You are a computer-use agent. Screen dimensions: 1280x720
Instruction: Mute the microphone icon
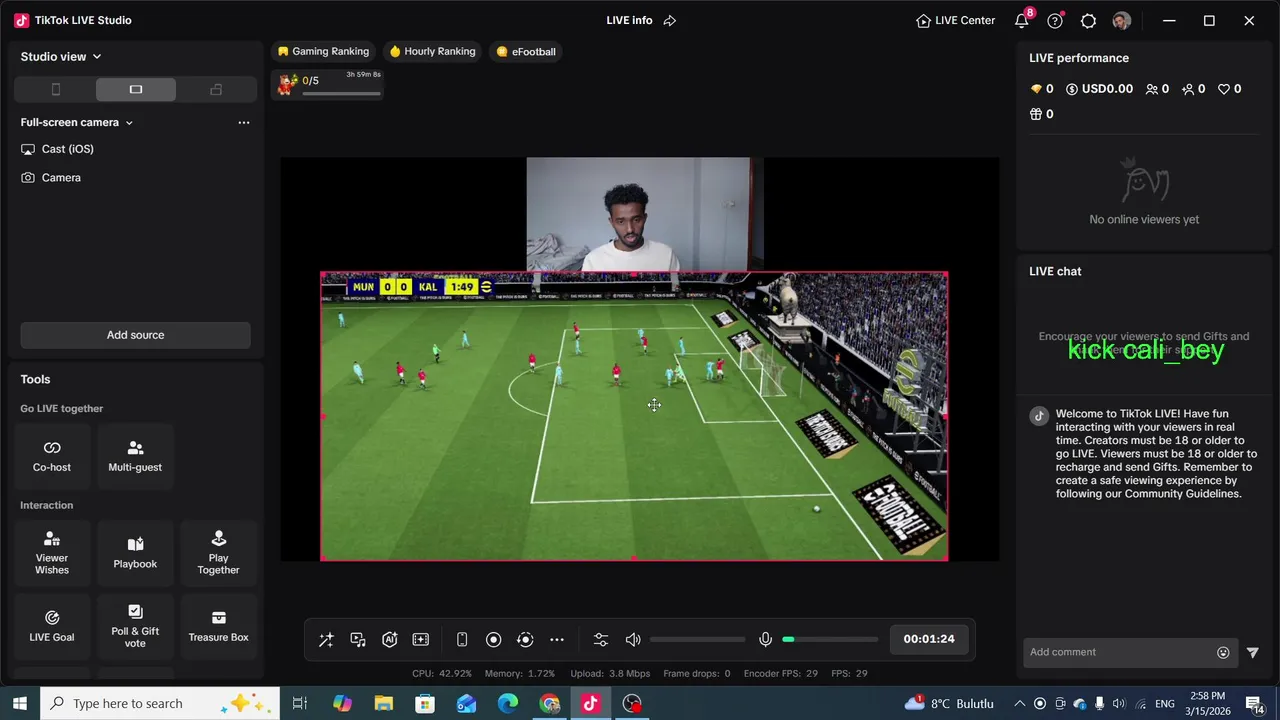pos(765,640)
